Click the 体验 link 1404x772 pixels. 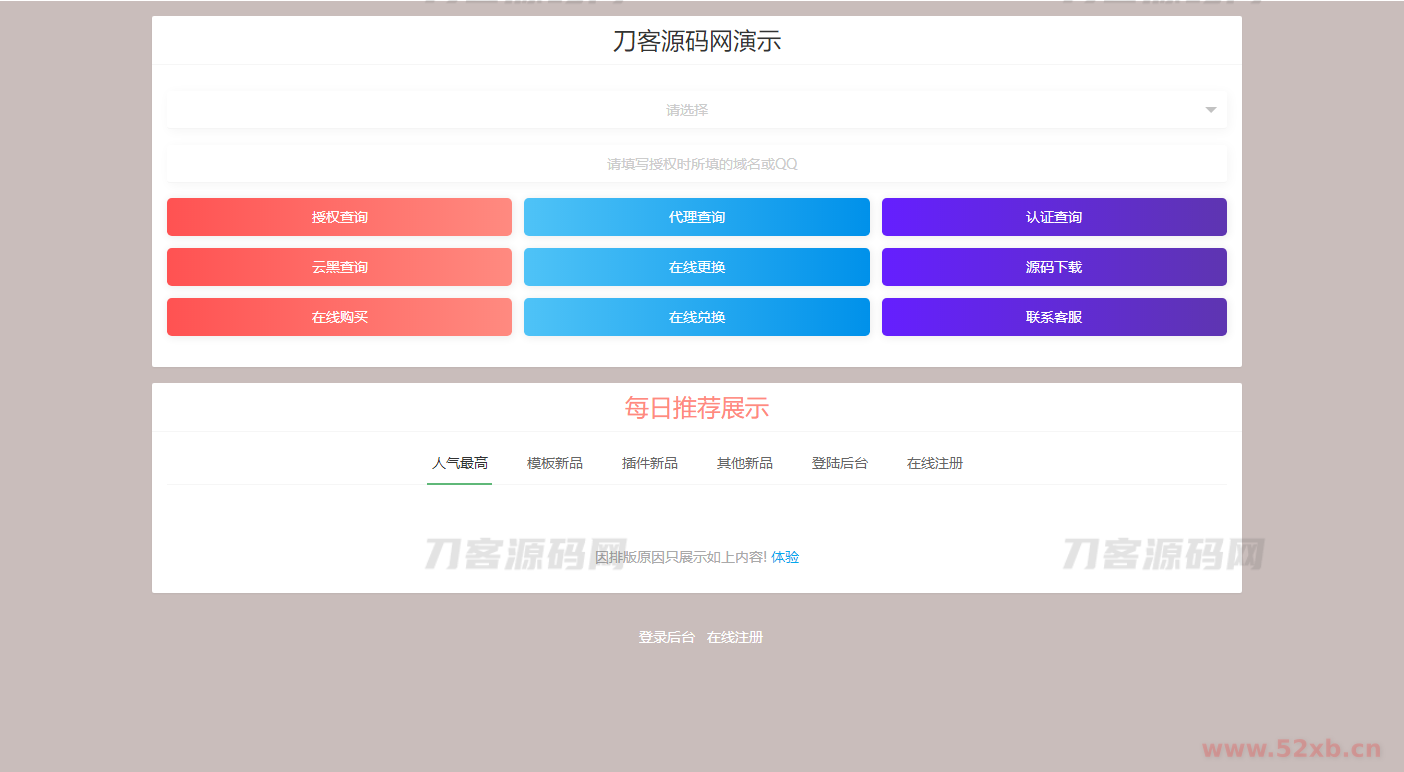coord(786,557)
